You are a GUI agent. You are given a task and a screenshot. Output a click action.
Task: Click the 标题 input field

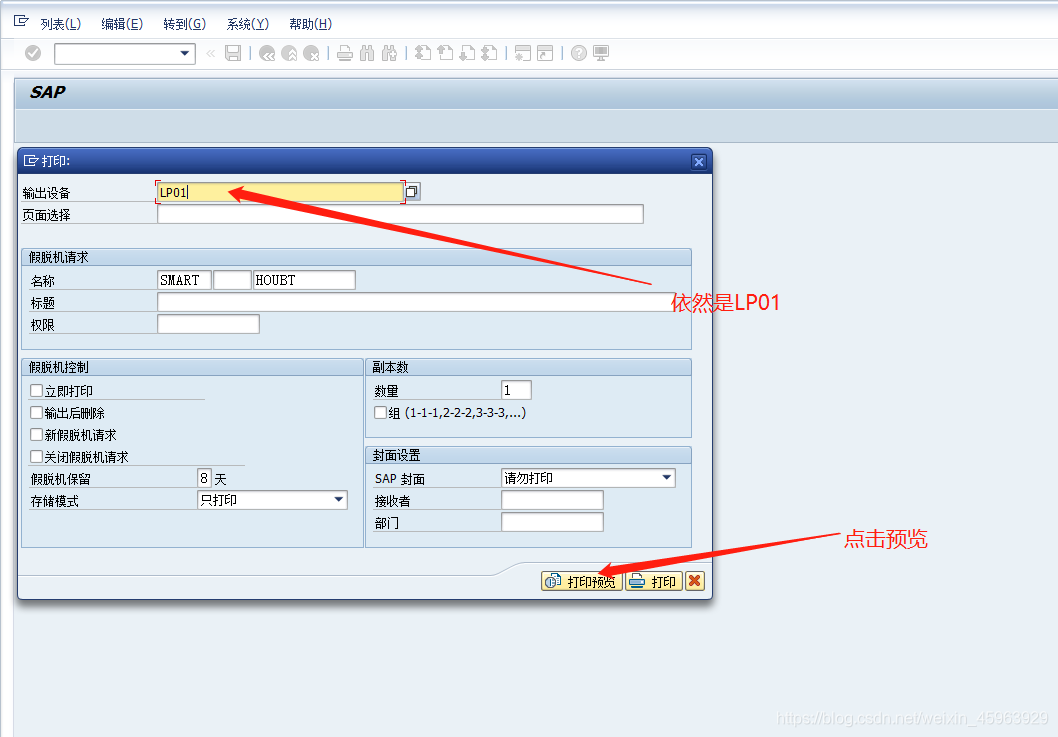coord(414,302)
